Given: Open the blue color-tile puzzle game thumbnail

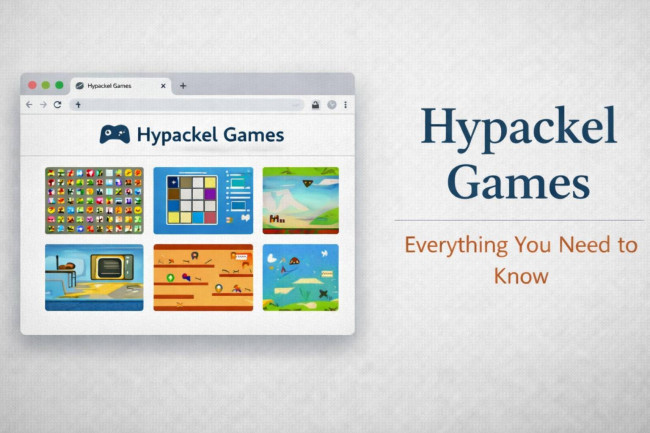Looking at the screenshot, I should tap(203, 200).
